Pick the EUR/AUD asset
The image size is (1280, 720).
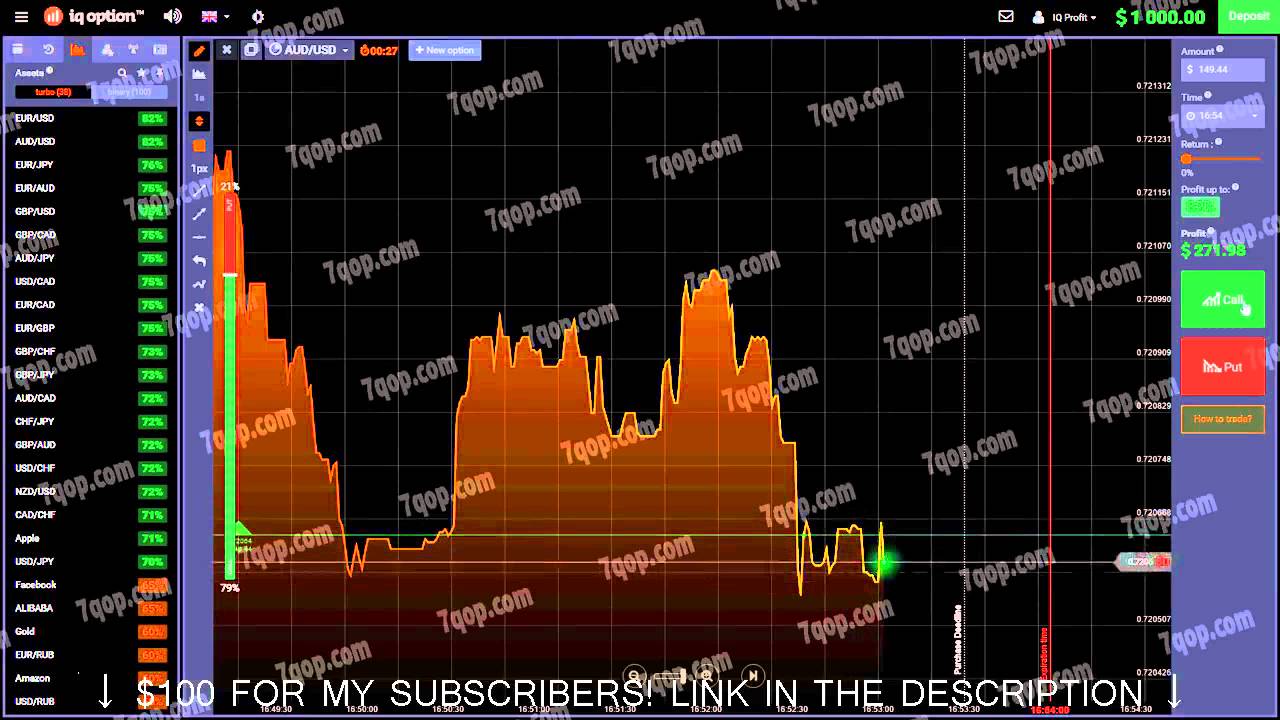(90, 188)
